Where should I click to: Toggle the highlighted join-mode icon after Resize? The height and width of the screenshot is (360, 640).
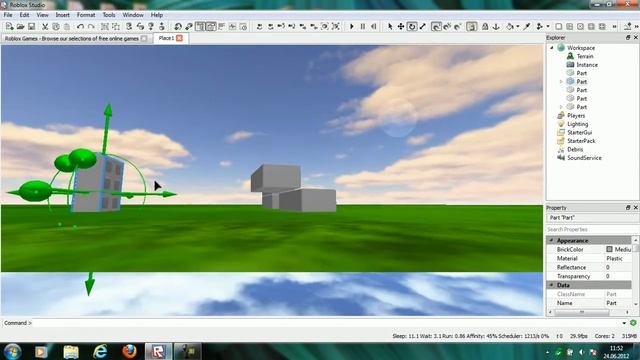436,27
